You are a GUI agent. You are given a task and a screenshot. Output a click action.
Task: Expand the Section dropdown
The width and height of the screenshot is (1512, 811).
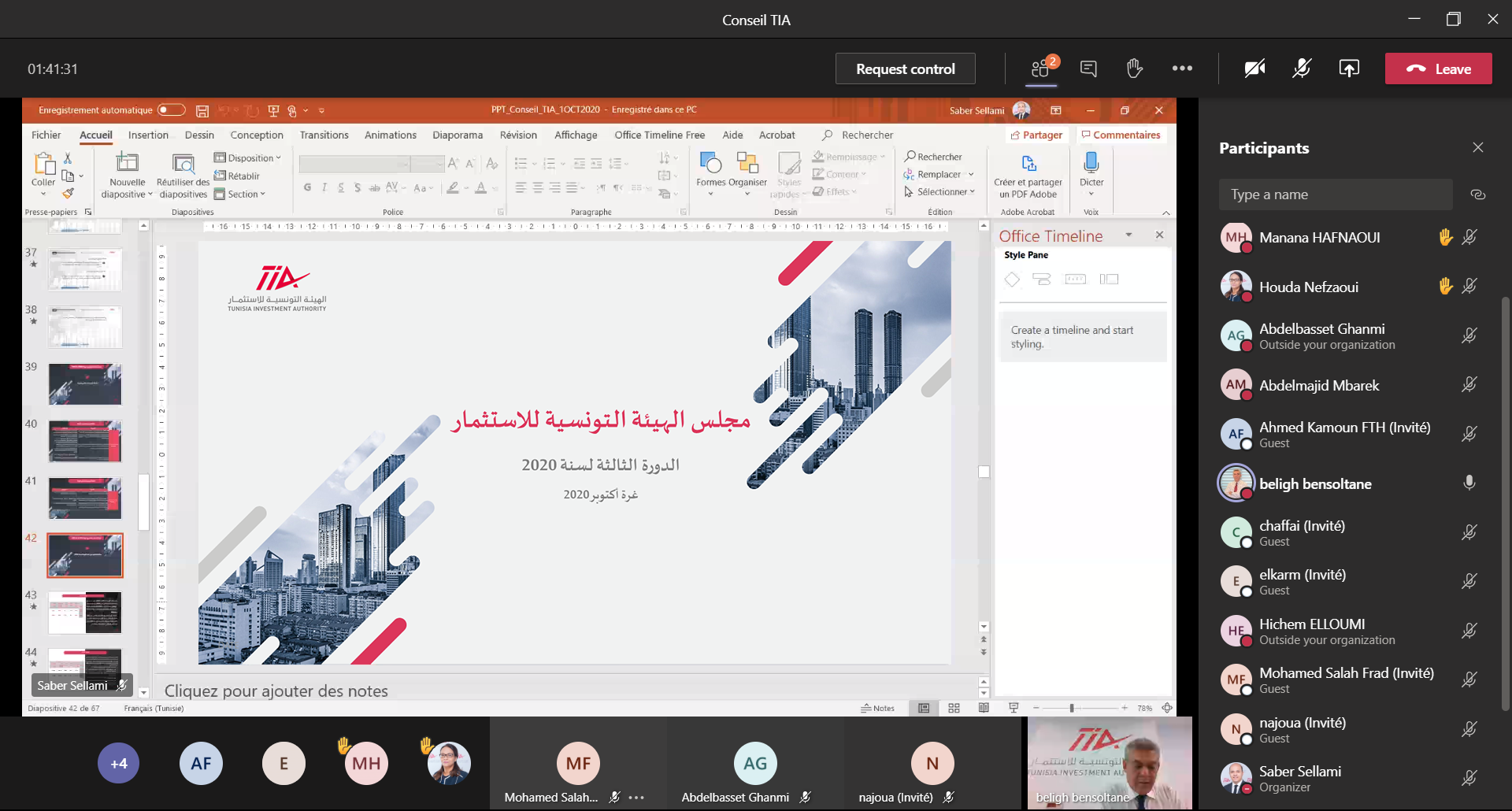pos(239,194)
